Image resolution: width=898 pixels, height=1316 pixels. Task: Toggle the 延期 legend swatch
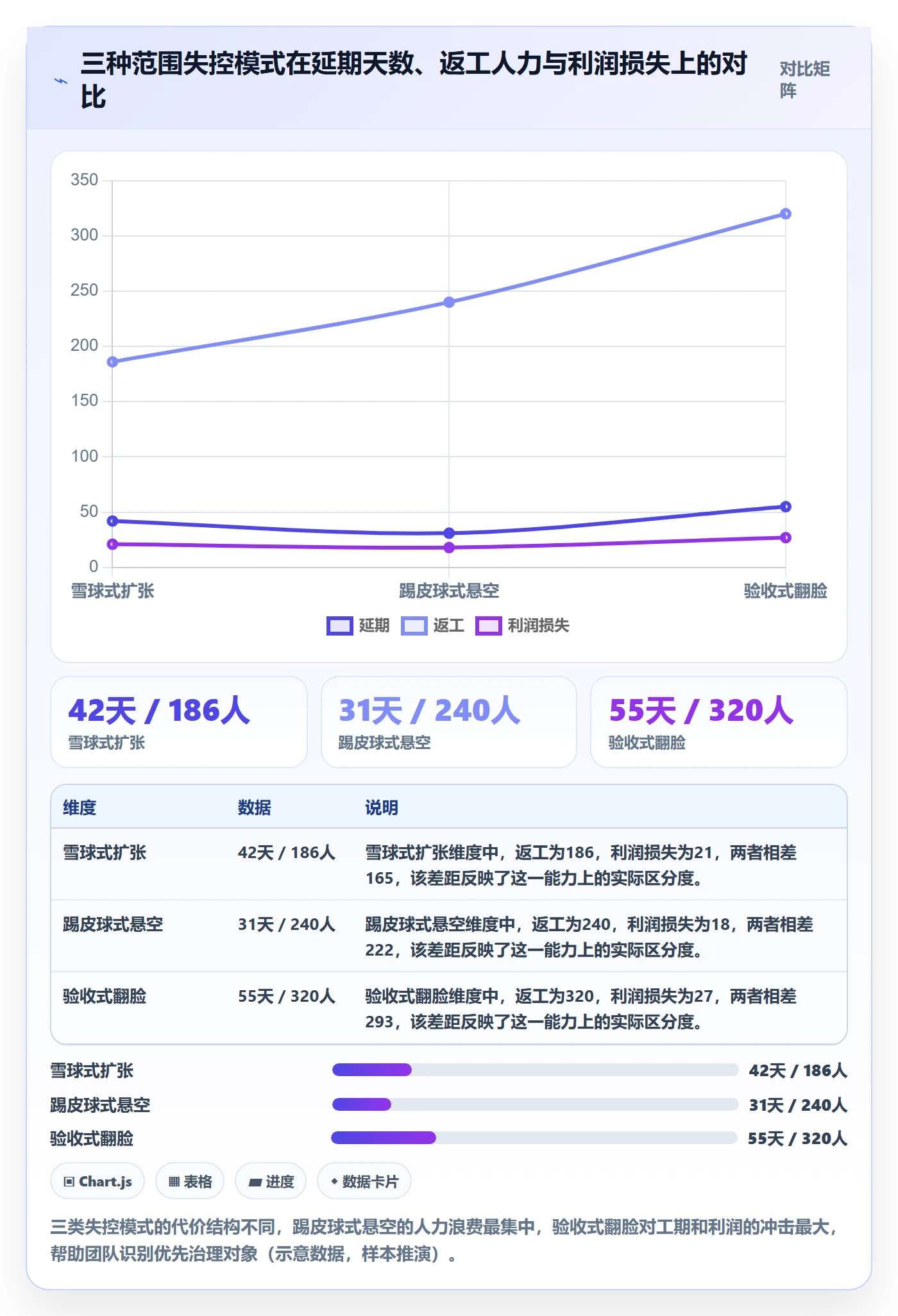339,626
